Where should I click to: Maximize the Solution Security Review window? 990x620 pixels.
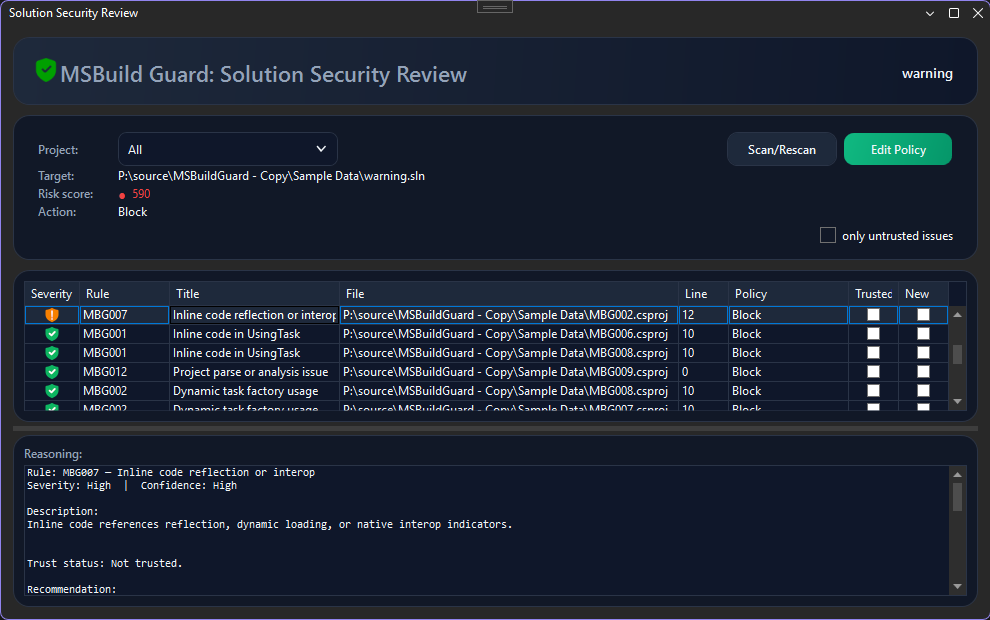(954, 13)
